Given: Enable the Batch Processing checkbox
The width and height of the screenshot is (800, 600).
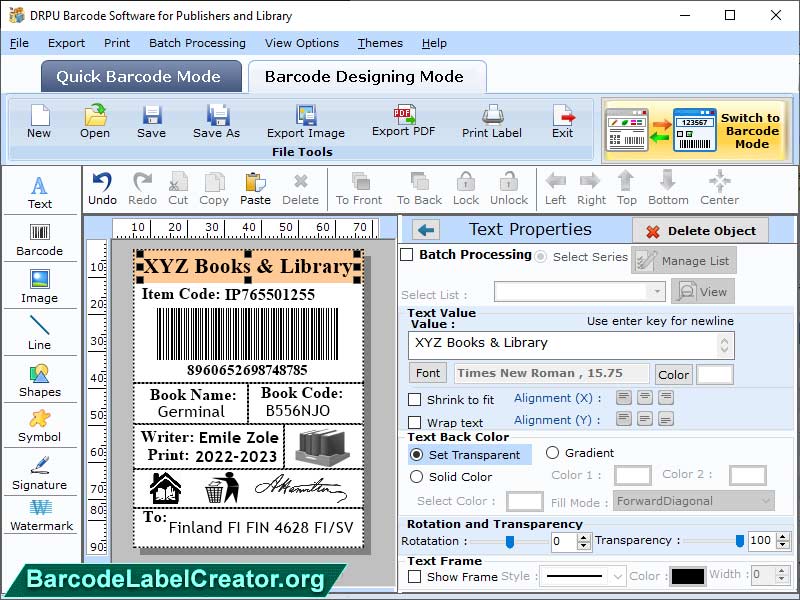Looking at the screenshot, I should (407, 255).
